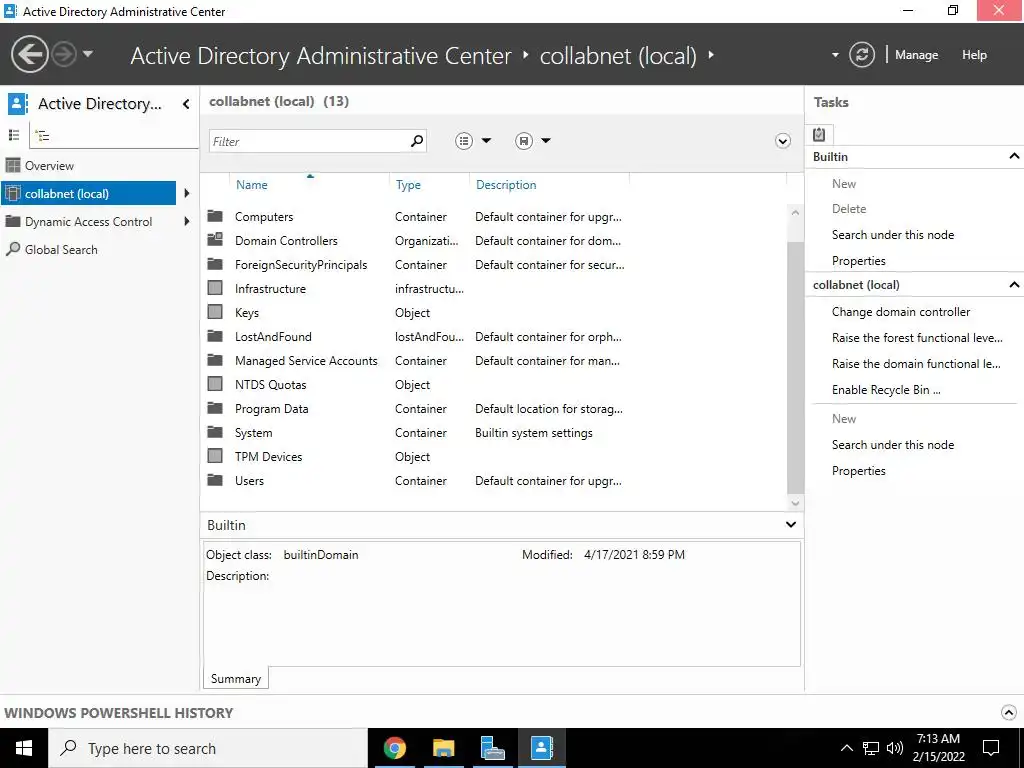1024x768 pixels.
Task: Select collabnet (local) navigation node
Action: 88,193
